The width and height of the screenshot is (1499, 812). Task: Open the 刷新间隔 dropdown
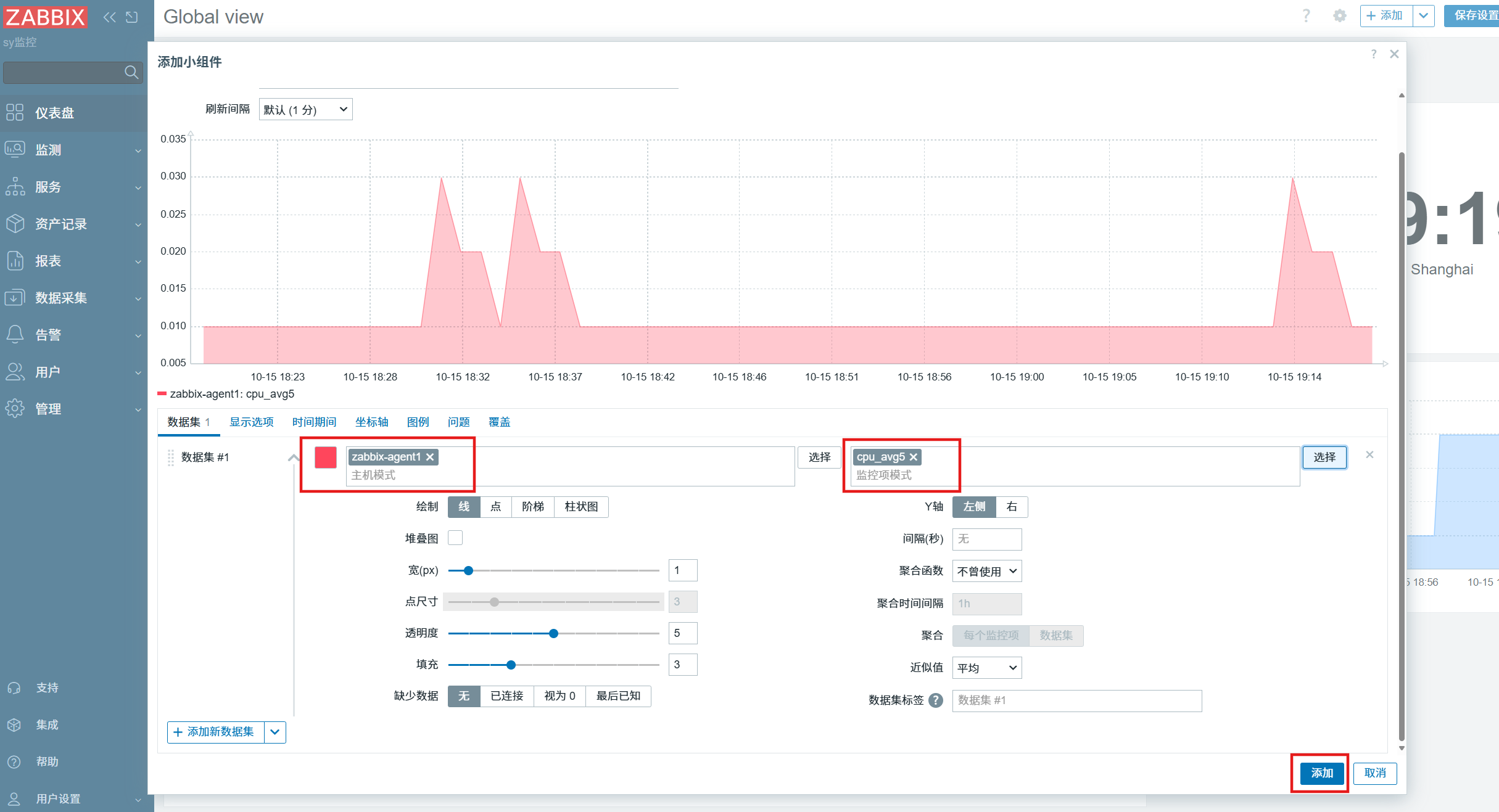(305, 110)
